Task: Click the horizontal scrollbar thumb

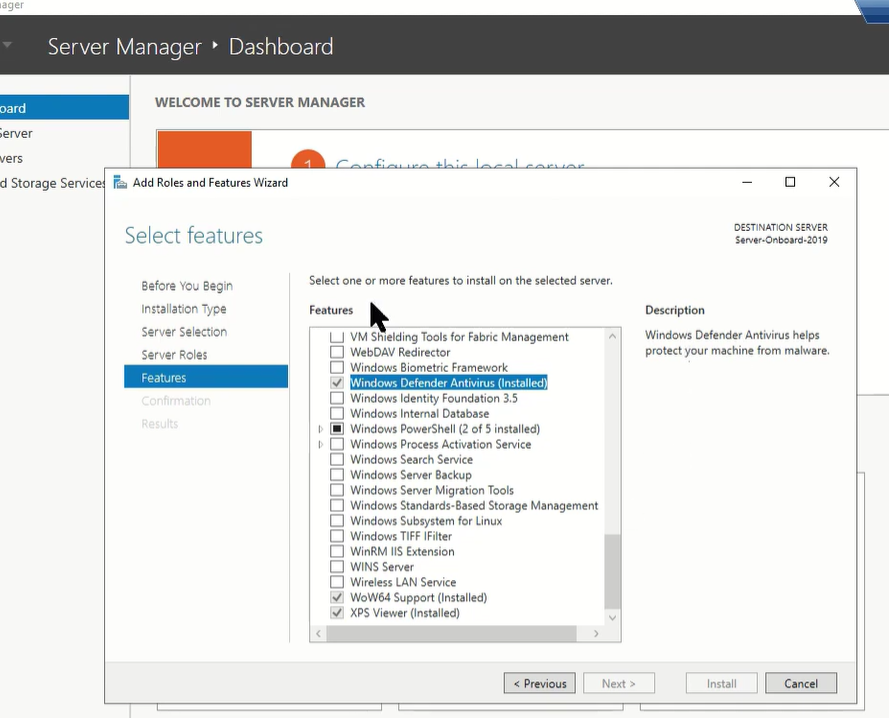Action: pos(451,633)
